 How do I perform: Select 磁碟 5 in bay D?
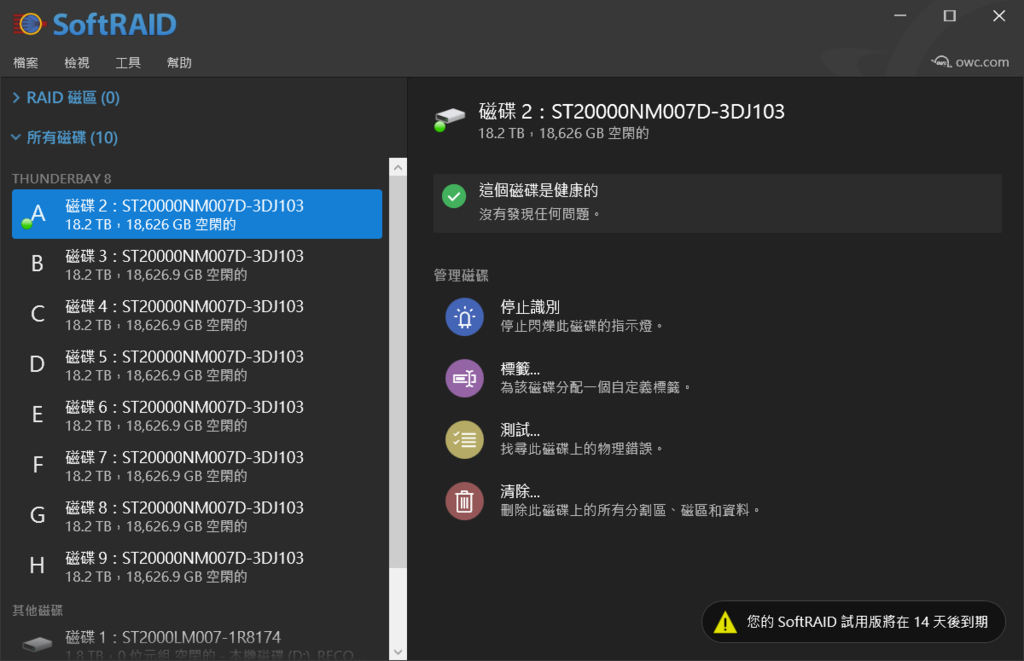coord(197,365)
